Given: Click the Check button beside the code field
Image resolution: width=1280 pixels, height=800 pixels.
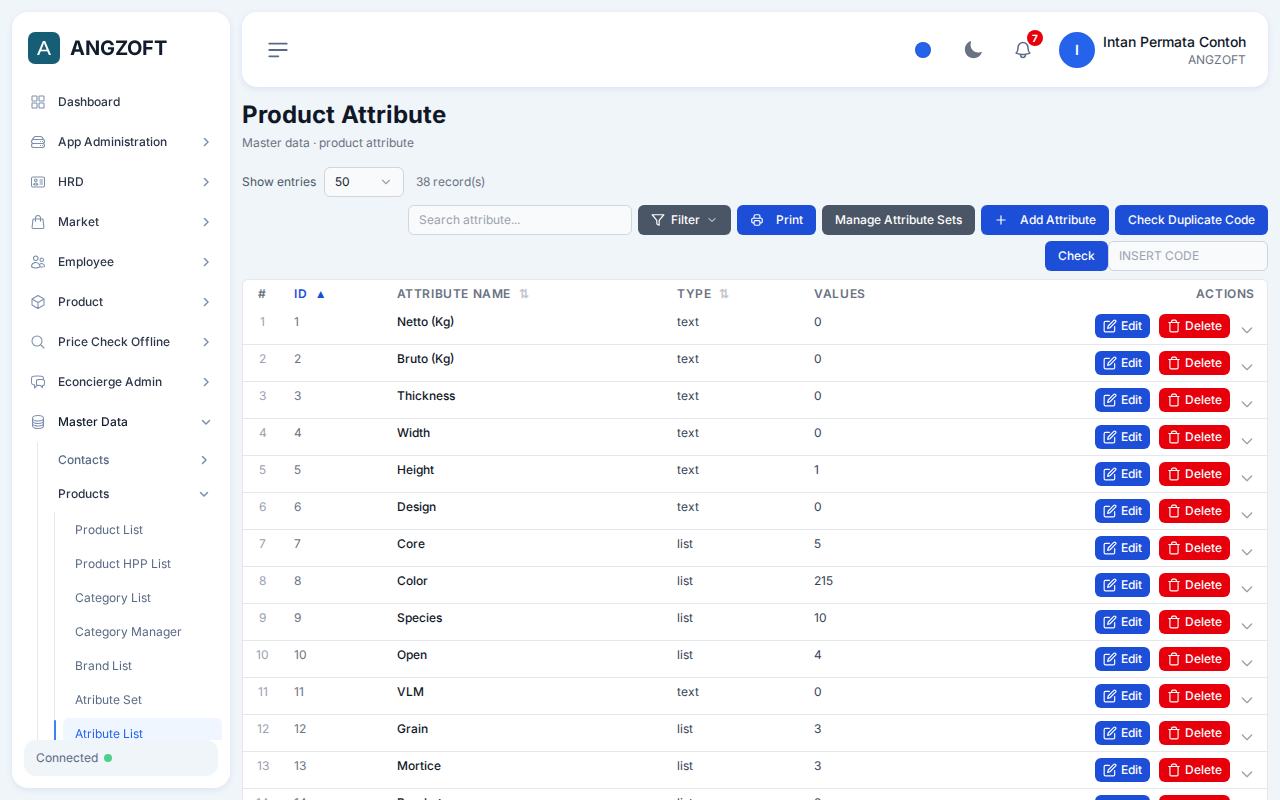Looking at the screenshot, I should point(1076,256).
